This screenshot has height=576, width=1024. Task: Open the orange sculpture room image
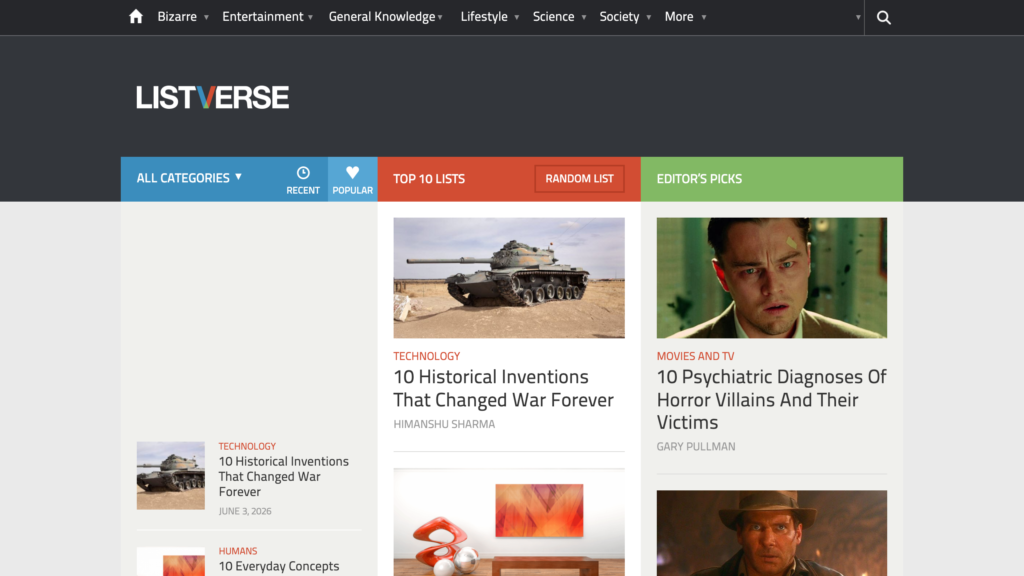pos(509,522)
